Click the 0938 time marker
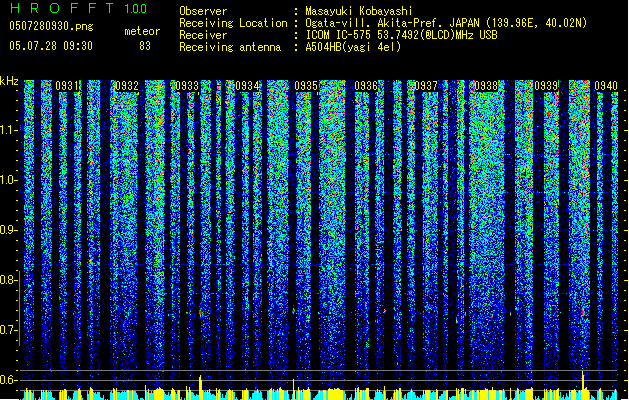Screen dimensions: 629x400 [x=486, y=86]
